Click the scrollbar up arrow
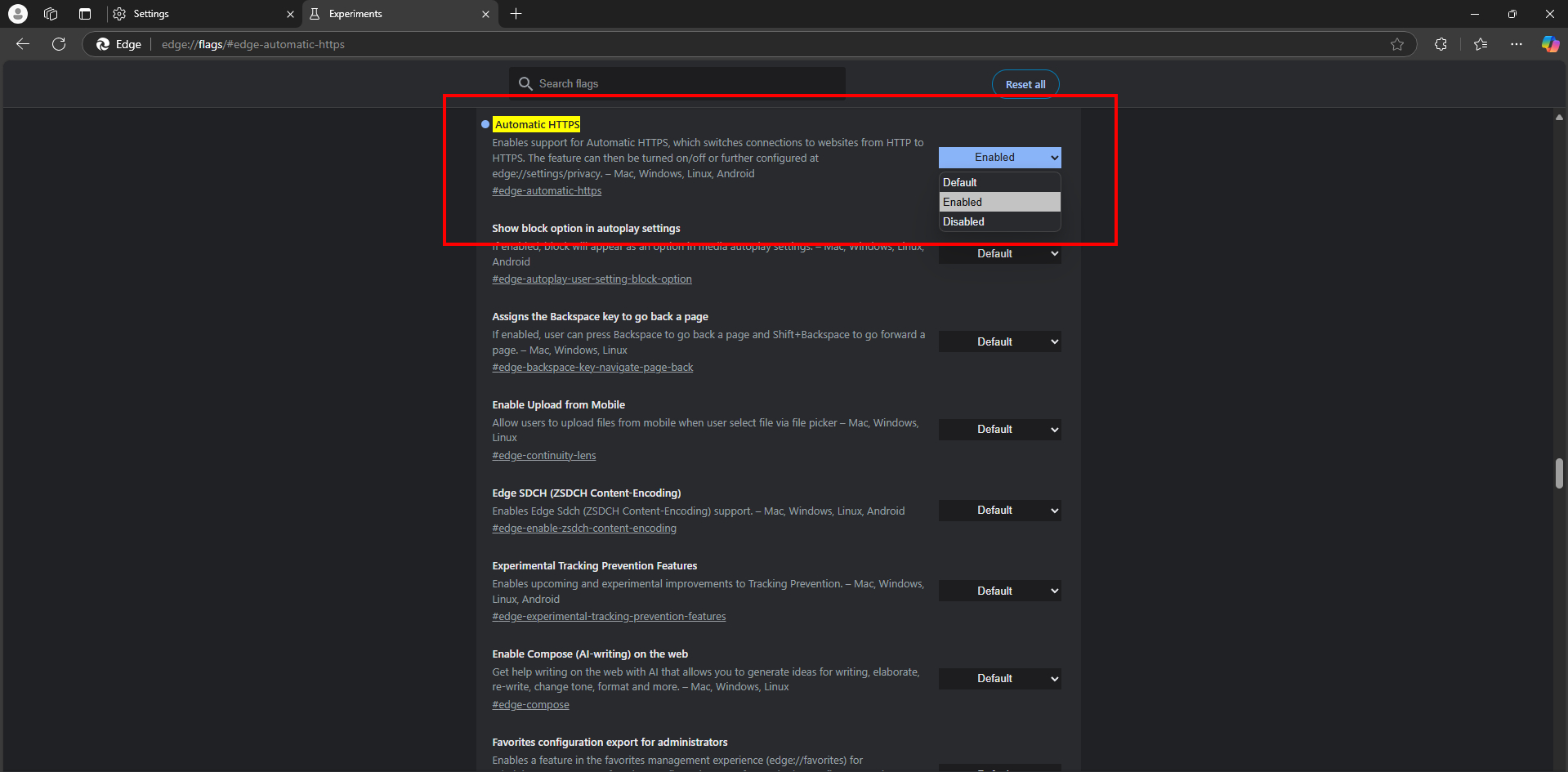 point(1559,117)
